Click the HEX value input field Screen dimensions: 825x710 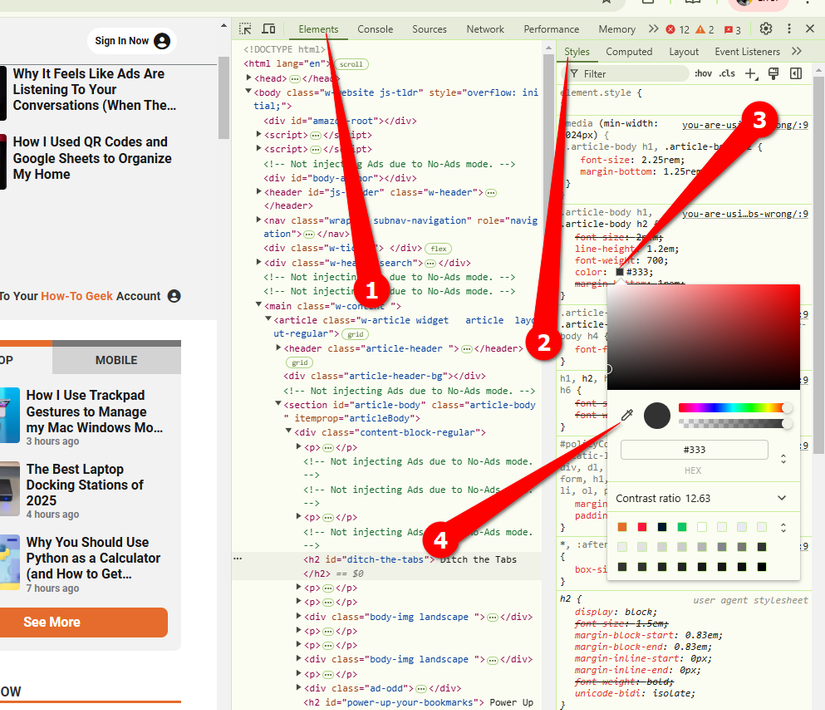(x=694, y=449)
